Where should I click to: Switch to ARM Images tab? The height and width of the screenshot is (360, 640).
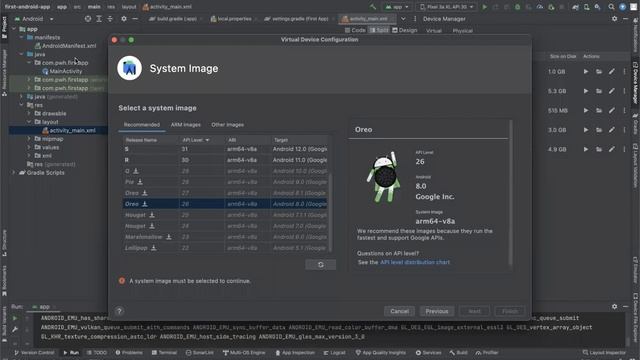click(x=186, y=125)
